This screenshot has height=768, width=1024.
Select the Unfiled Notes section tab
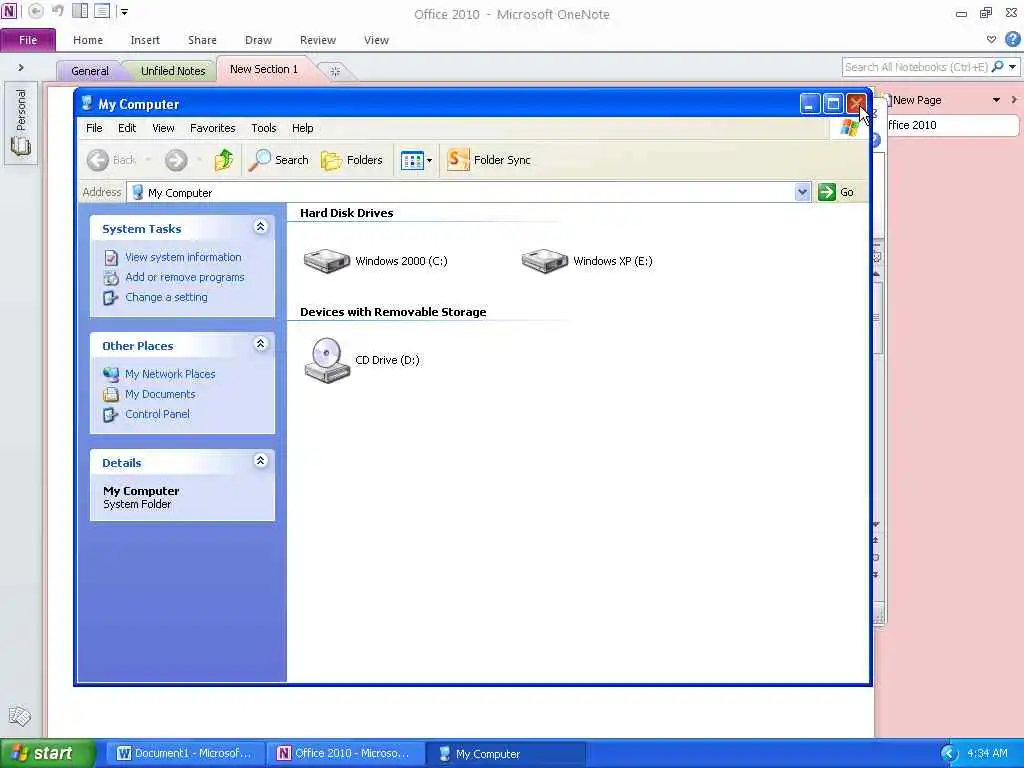coord(173,71)
